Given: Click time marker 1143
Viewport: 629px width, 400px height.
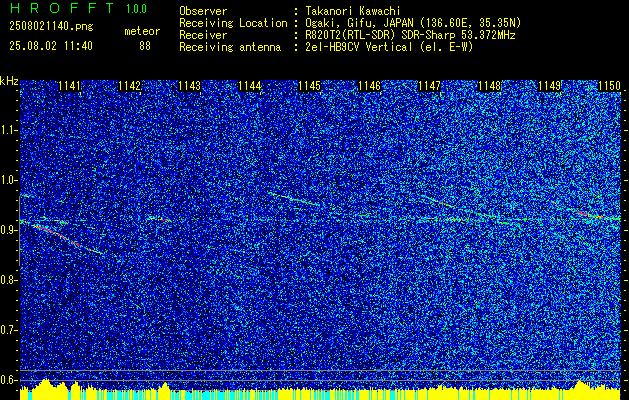Looking at the screenshot, I should point(189,86).
